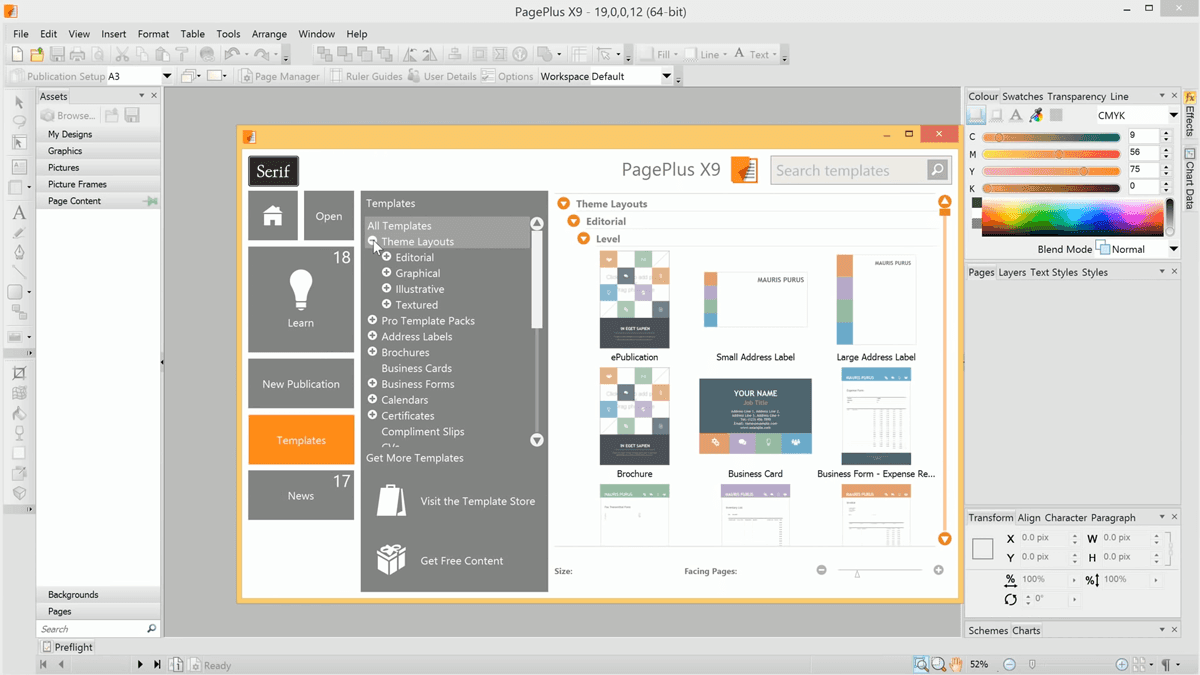Select the Pointer tool in the left toolbar
Image resolution: width=1200 pixels, height=675 pixels.
[x=19, y=102]
